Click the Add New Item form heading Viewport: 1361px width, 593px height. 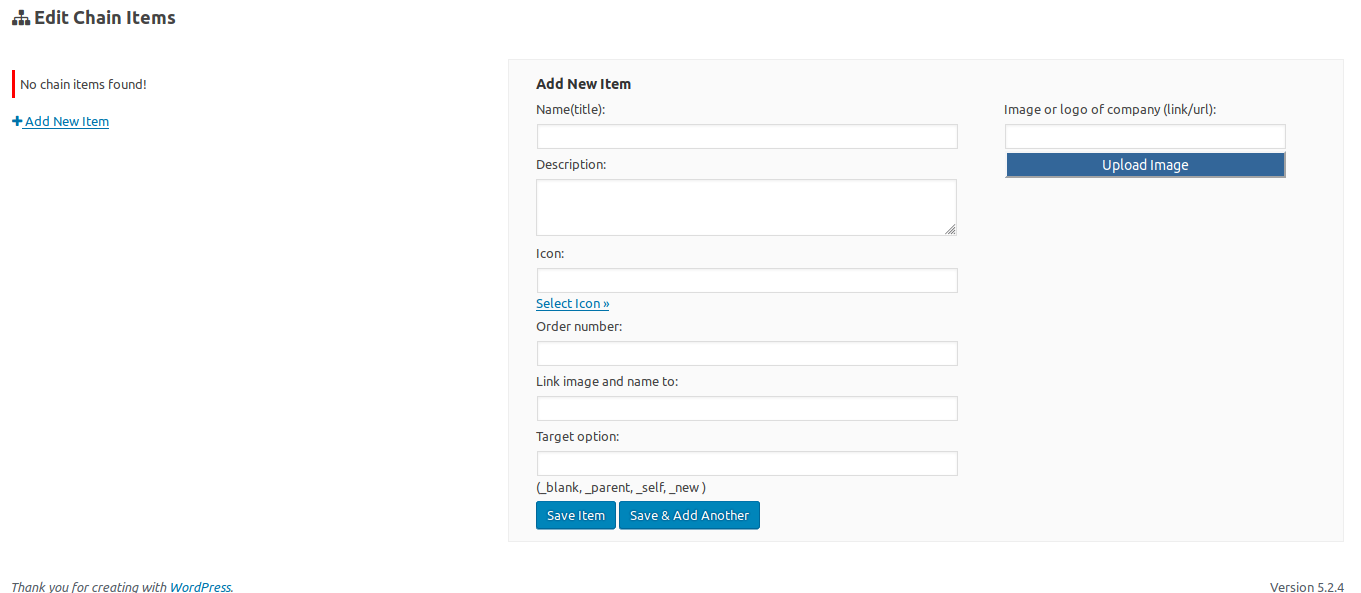point(583,84)
